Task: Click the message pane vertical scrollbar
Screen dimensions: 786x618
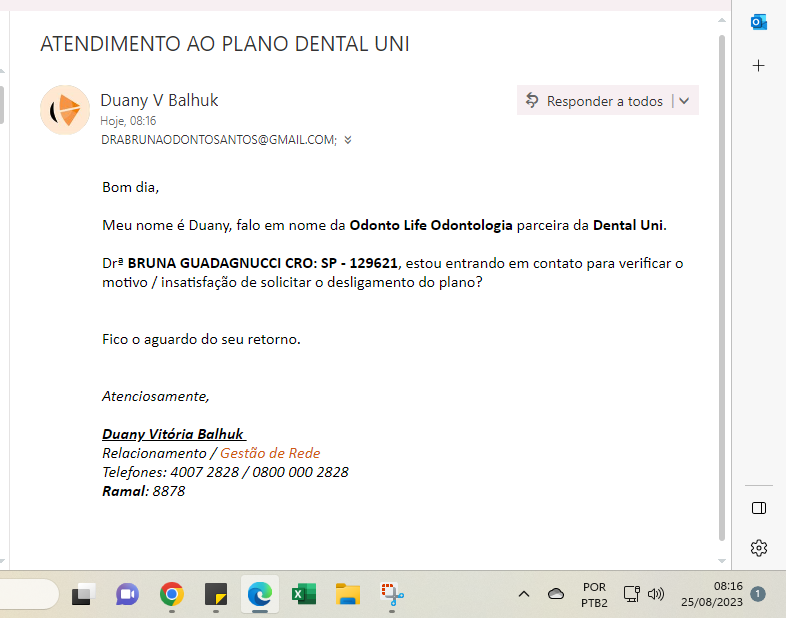Action: point(722,288)
